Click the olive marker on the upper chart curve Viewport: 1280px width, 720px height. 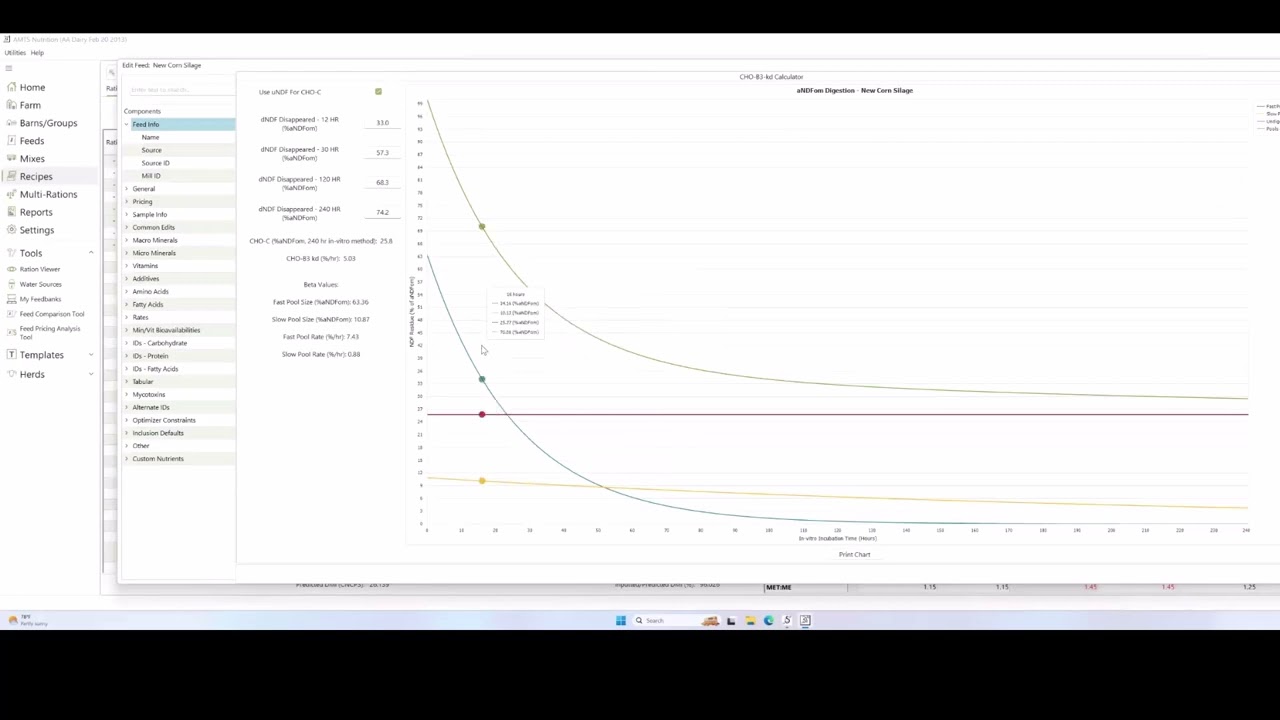(x=482, y=227)
